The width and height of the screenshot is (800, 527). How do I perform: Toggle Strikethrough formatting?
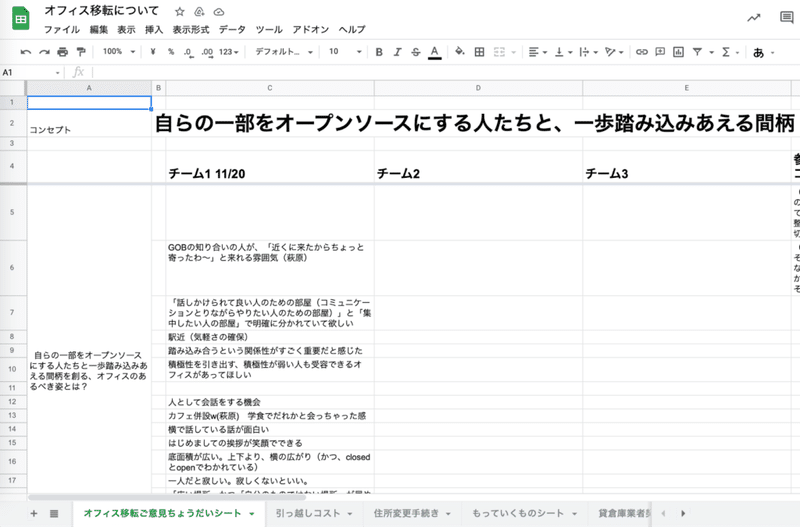(416, 52)
